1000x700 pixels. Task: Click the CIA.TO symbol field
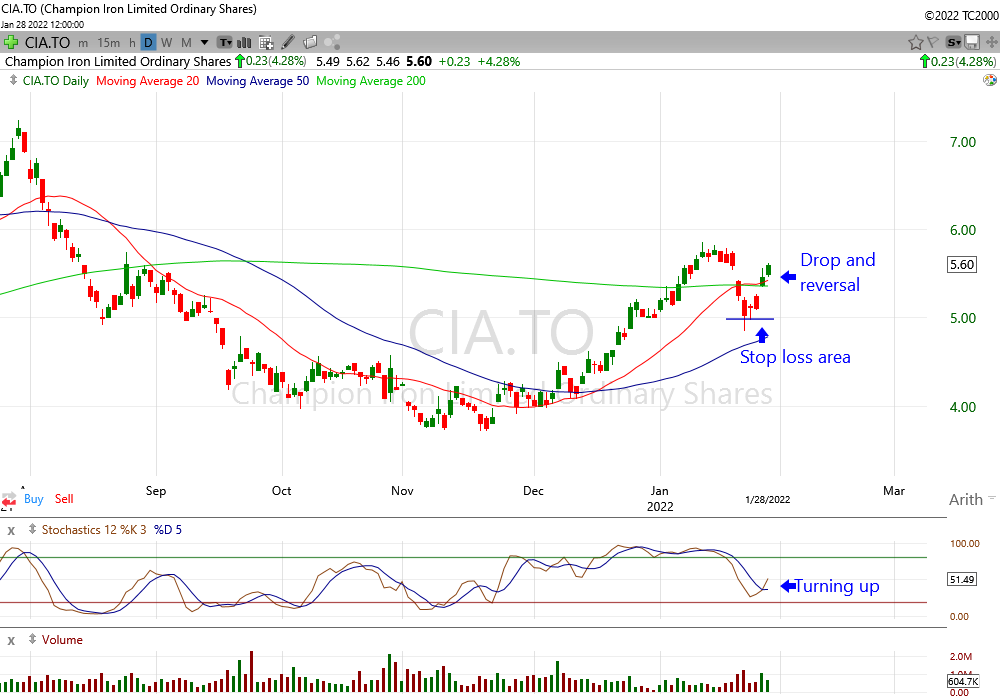coord(47,43)
